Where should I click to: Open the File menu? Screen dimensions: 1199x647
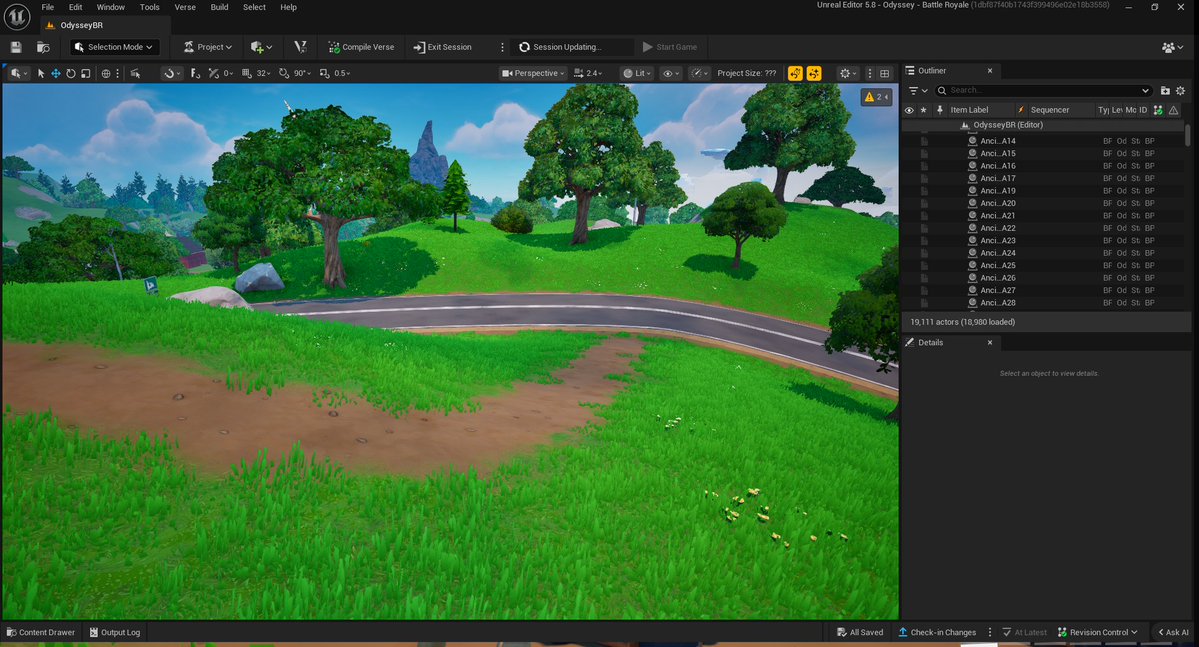click(x=47, y=7)
